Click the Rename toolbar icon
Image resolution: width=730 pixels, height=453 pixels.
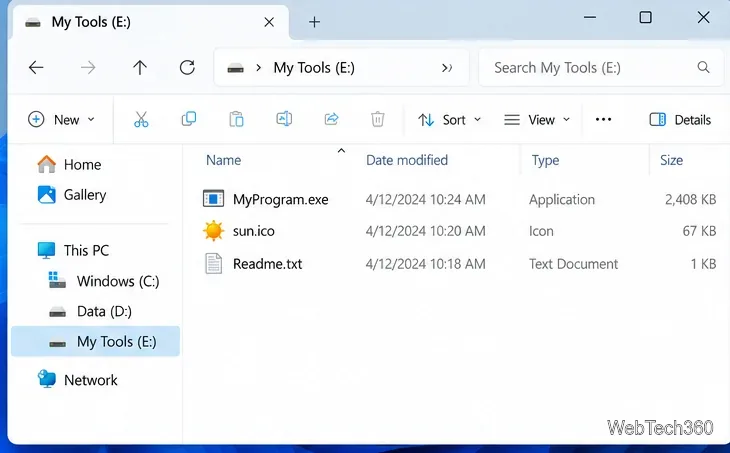[284, 120]
